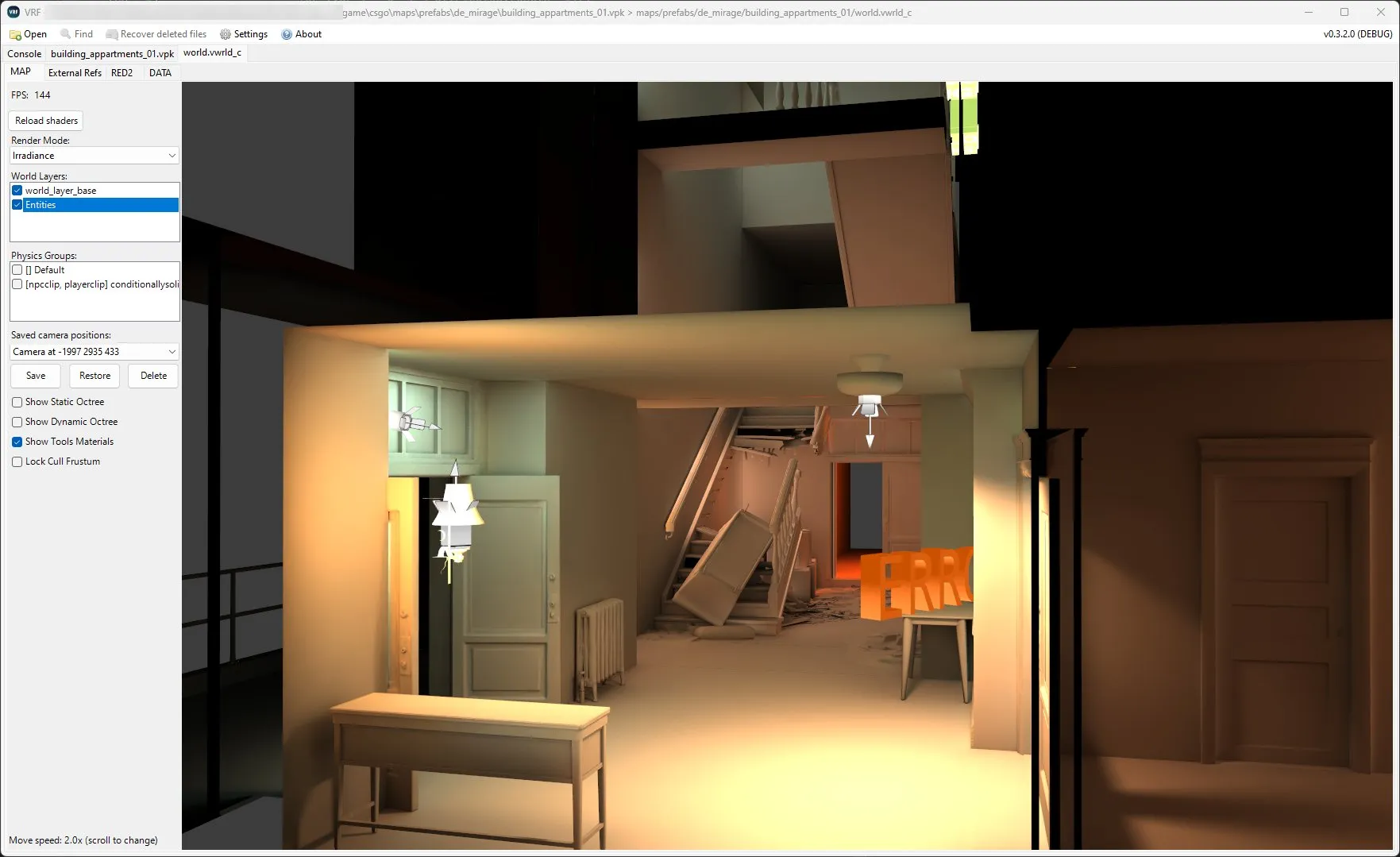Screen dimensions: 1400x857
Task: Switch to building_appartments_01.vpk tab
Action: (x=112, y=54)
